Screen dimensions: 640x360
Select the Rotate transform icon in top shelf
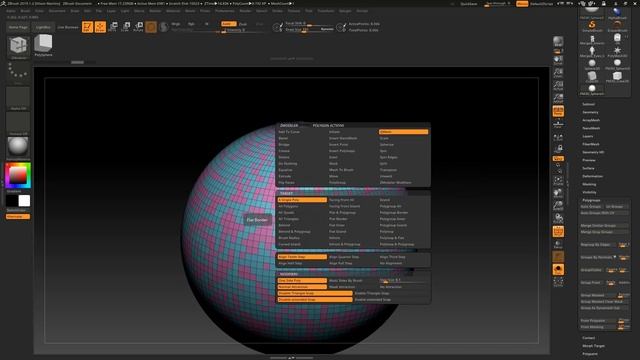(138, 27)
